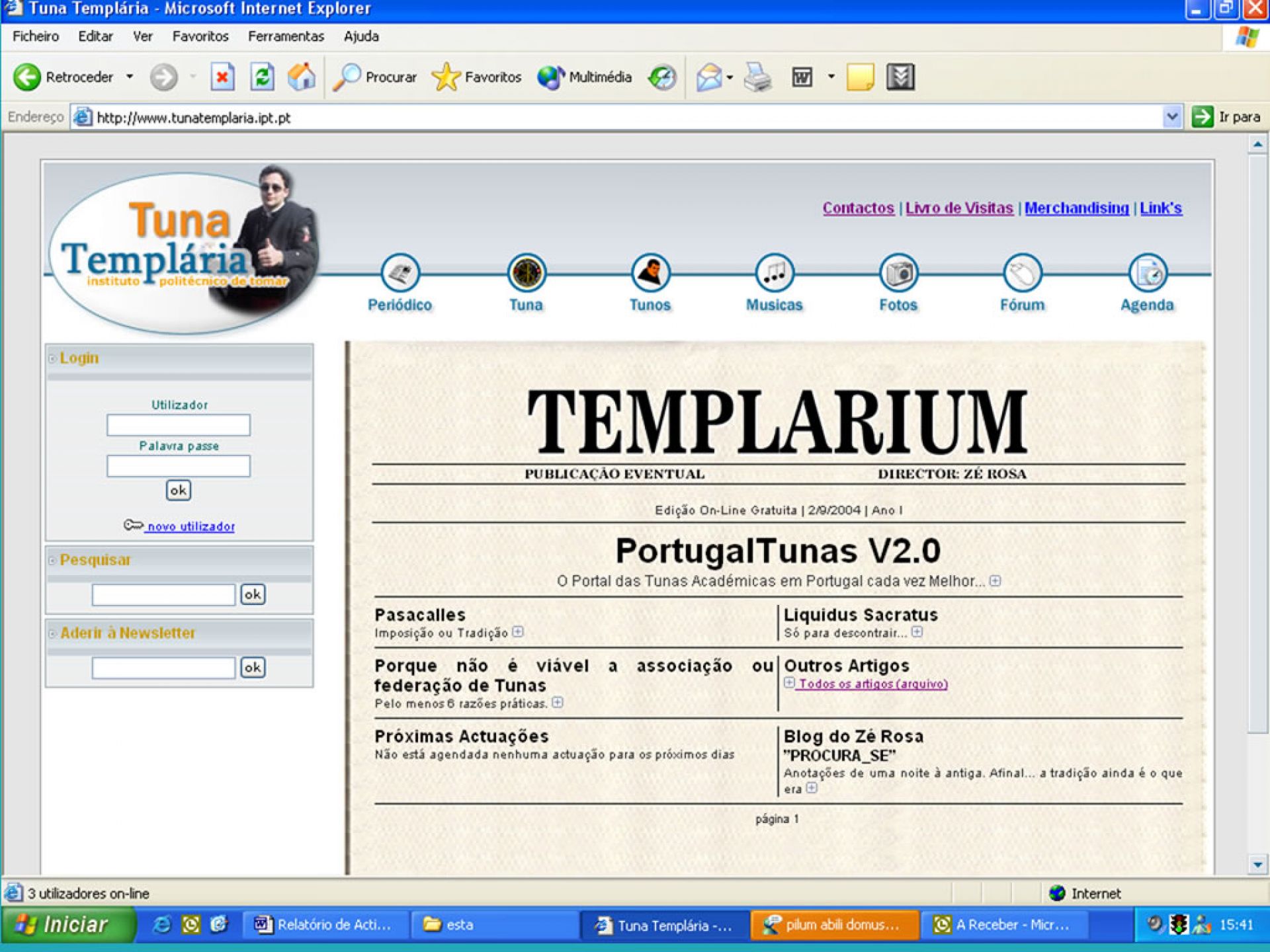The image size is (1270, 952).
Task: Click the Utilizador input field
Action: 179,425
